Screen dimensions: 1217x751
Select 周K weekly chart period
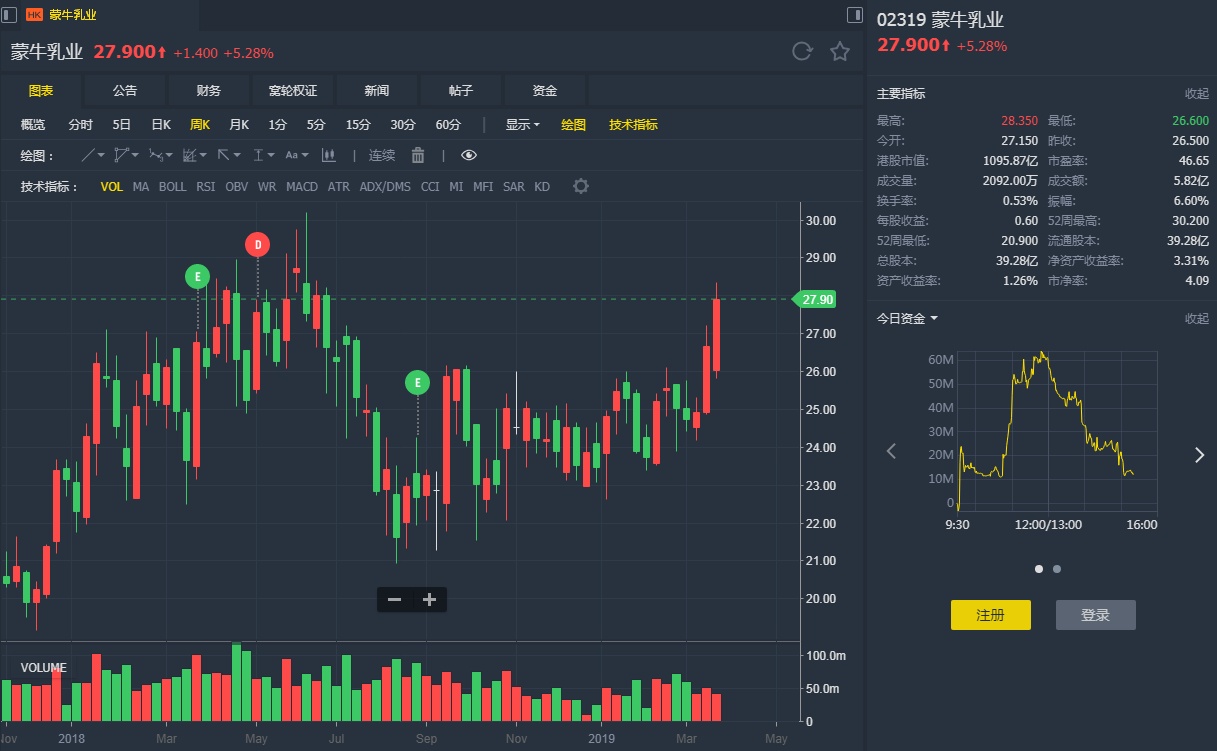coord(200,125)
